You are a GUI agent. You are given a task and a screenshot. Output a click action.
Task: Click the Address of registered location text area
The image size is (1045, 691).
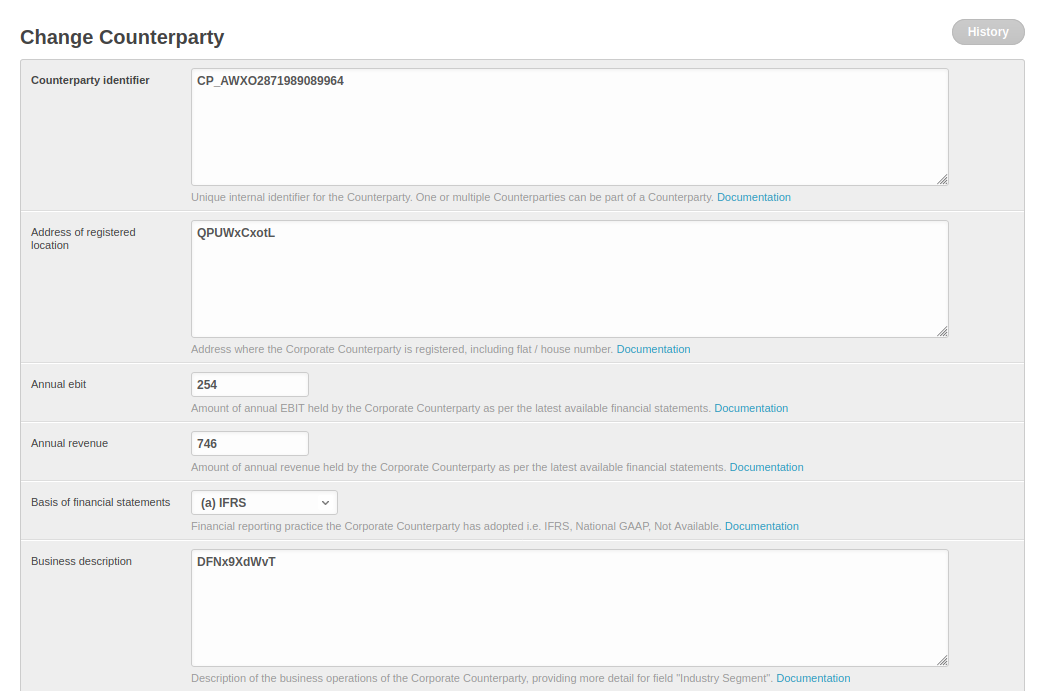click(568, 278)
